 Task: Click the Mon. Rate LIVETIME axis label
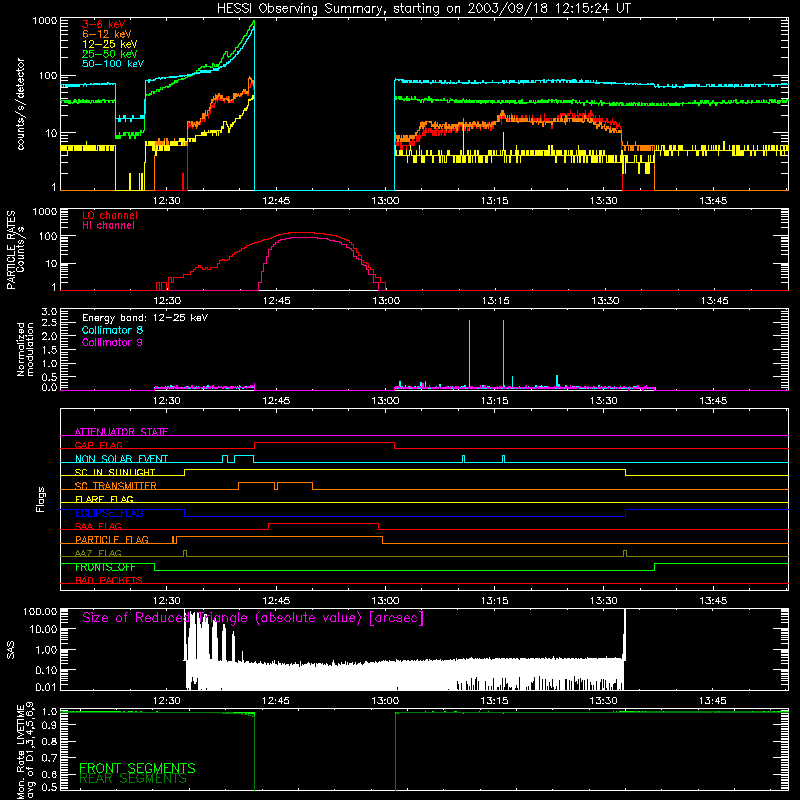pos(25,750)
